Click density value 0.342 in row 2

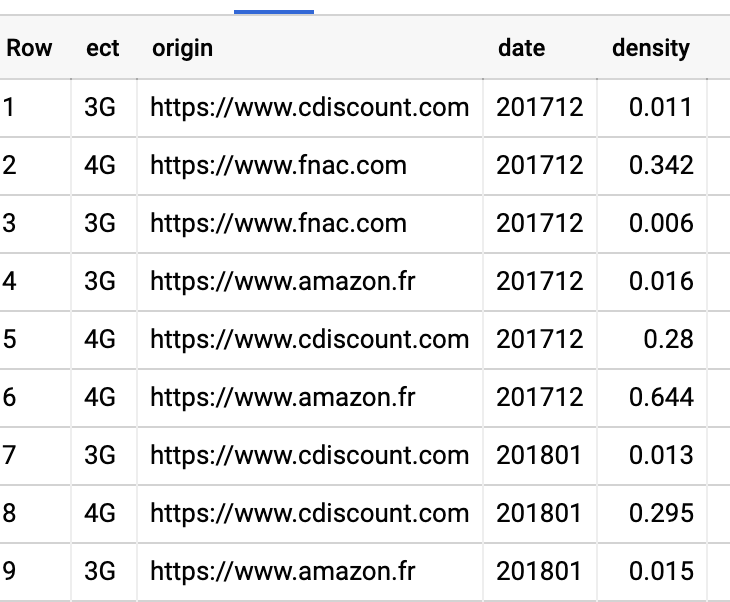click(x=661, y=166)
